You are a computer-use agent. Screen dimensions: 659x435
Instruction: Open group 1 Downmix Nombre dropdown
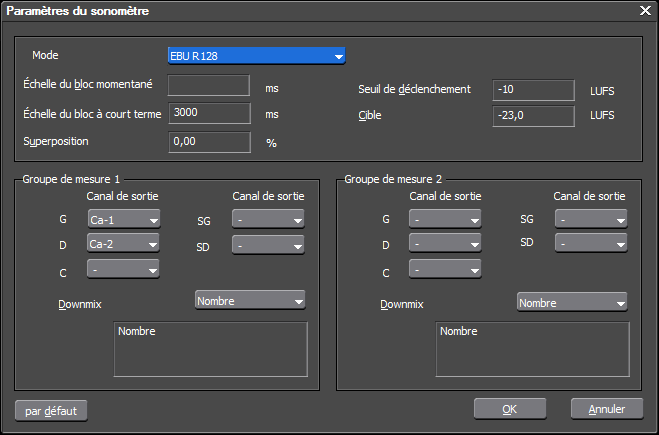[x=250, y=301]
